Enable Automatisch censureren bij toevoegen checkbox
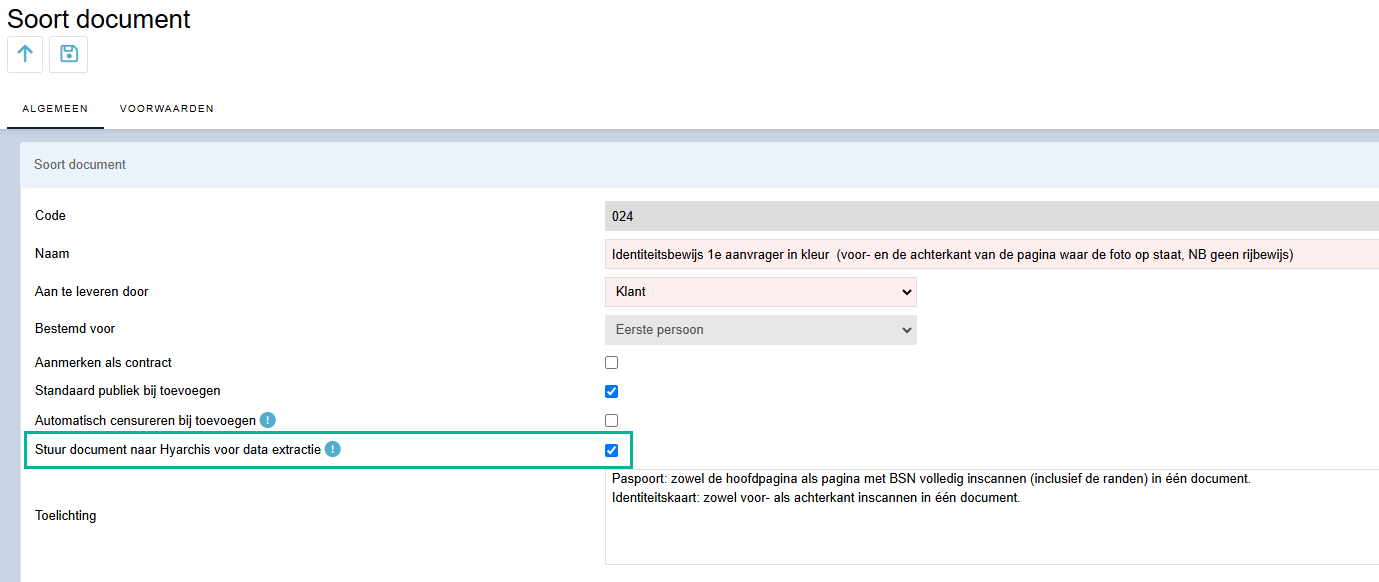 coord(612,421)
